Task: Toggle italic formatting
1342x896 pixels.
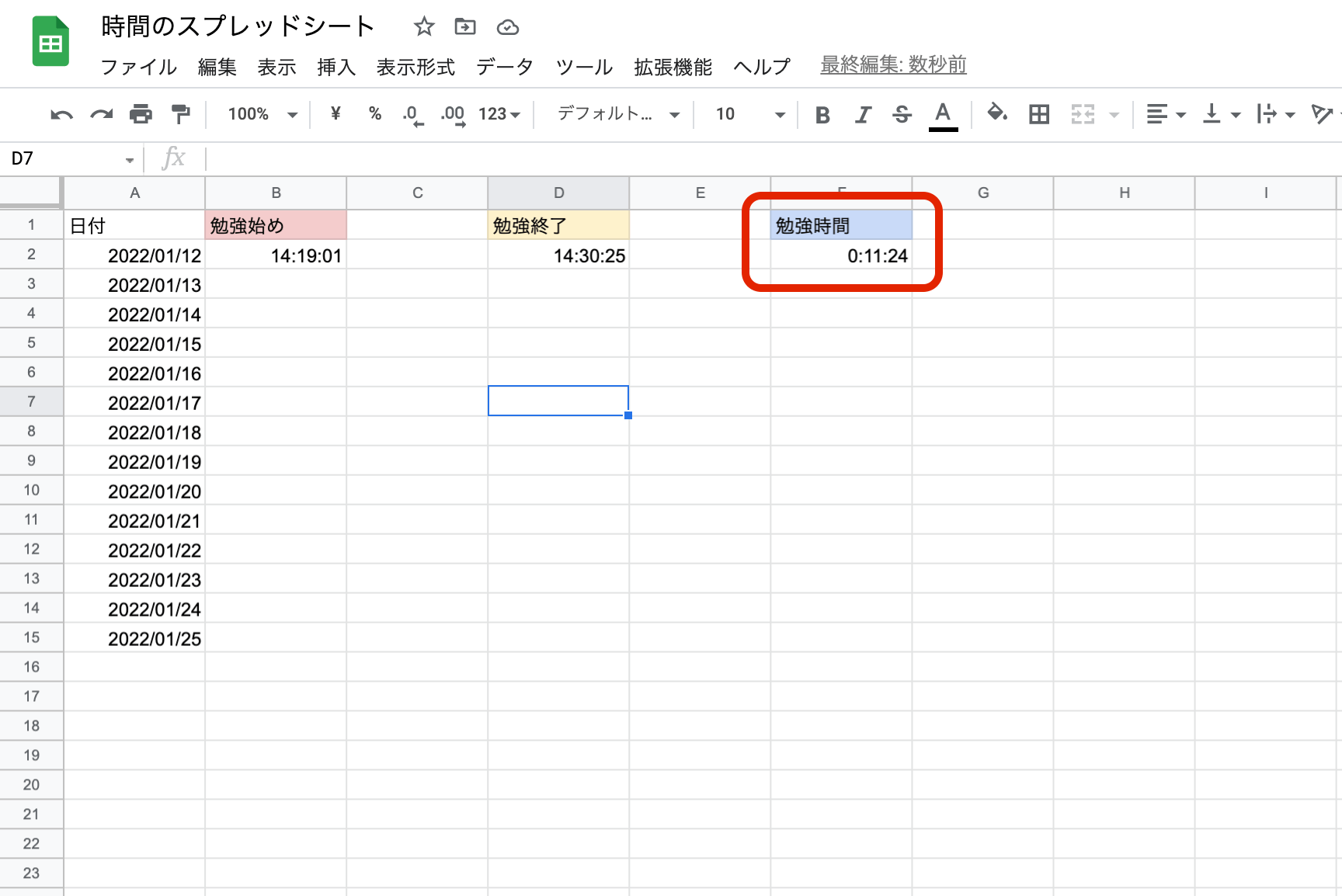Action: 862,115
